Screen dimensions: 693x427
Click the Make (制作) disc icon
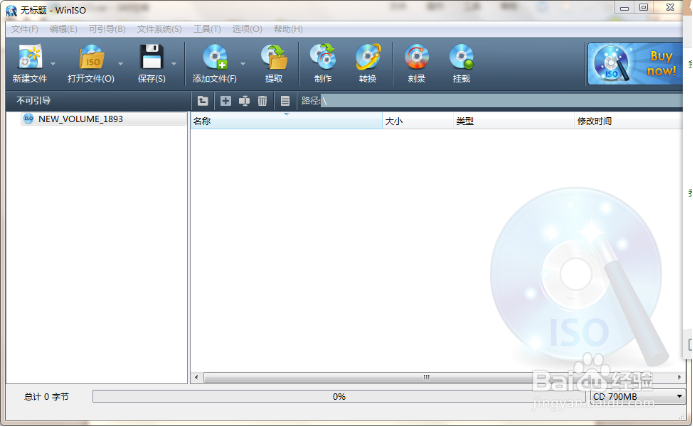(323, 56)
